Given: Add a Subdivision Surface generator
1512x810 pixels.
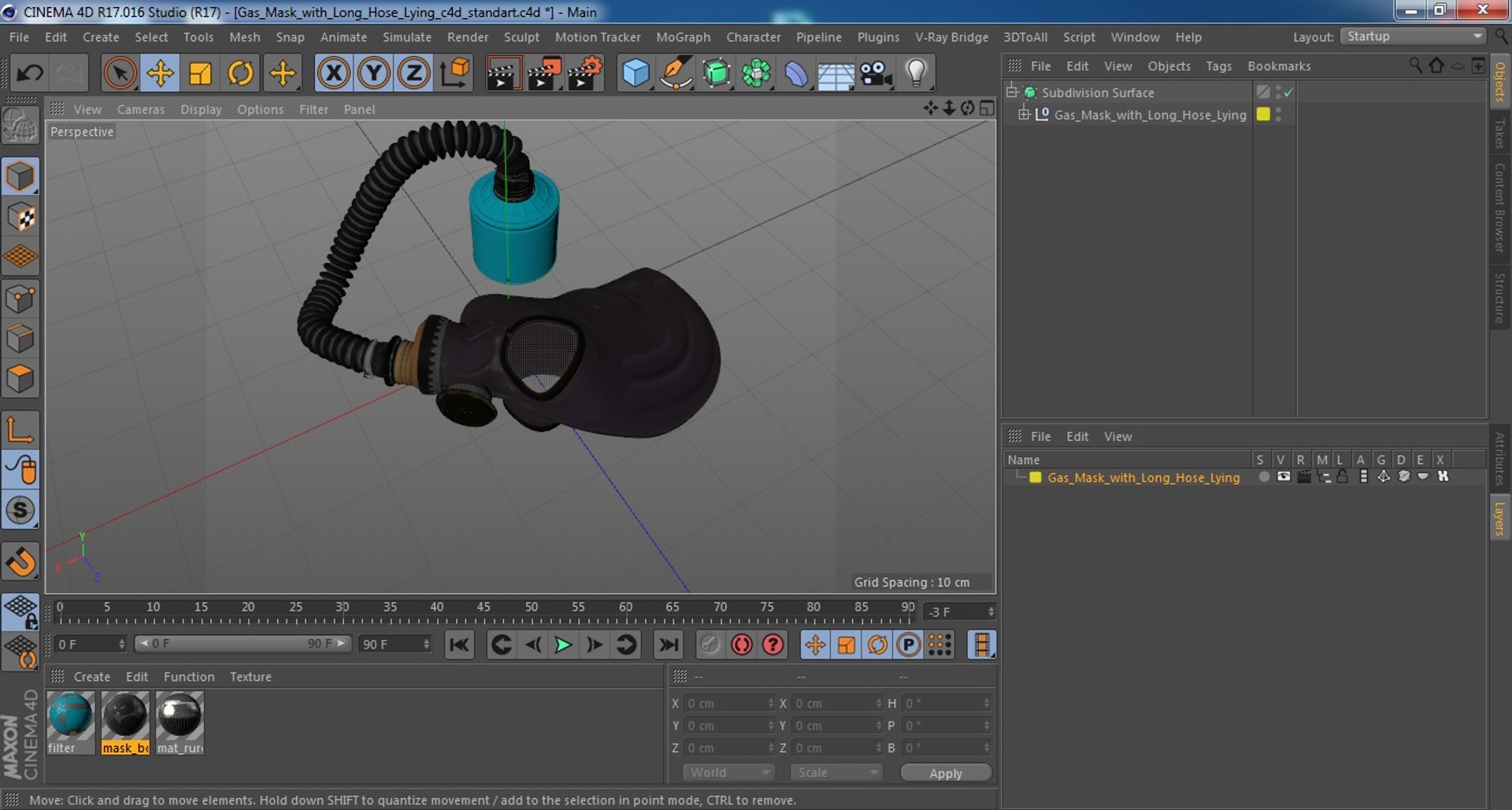Looking at the screenshot, I should 716,73.
